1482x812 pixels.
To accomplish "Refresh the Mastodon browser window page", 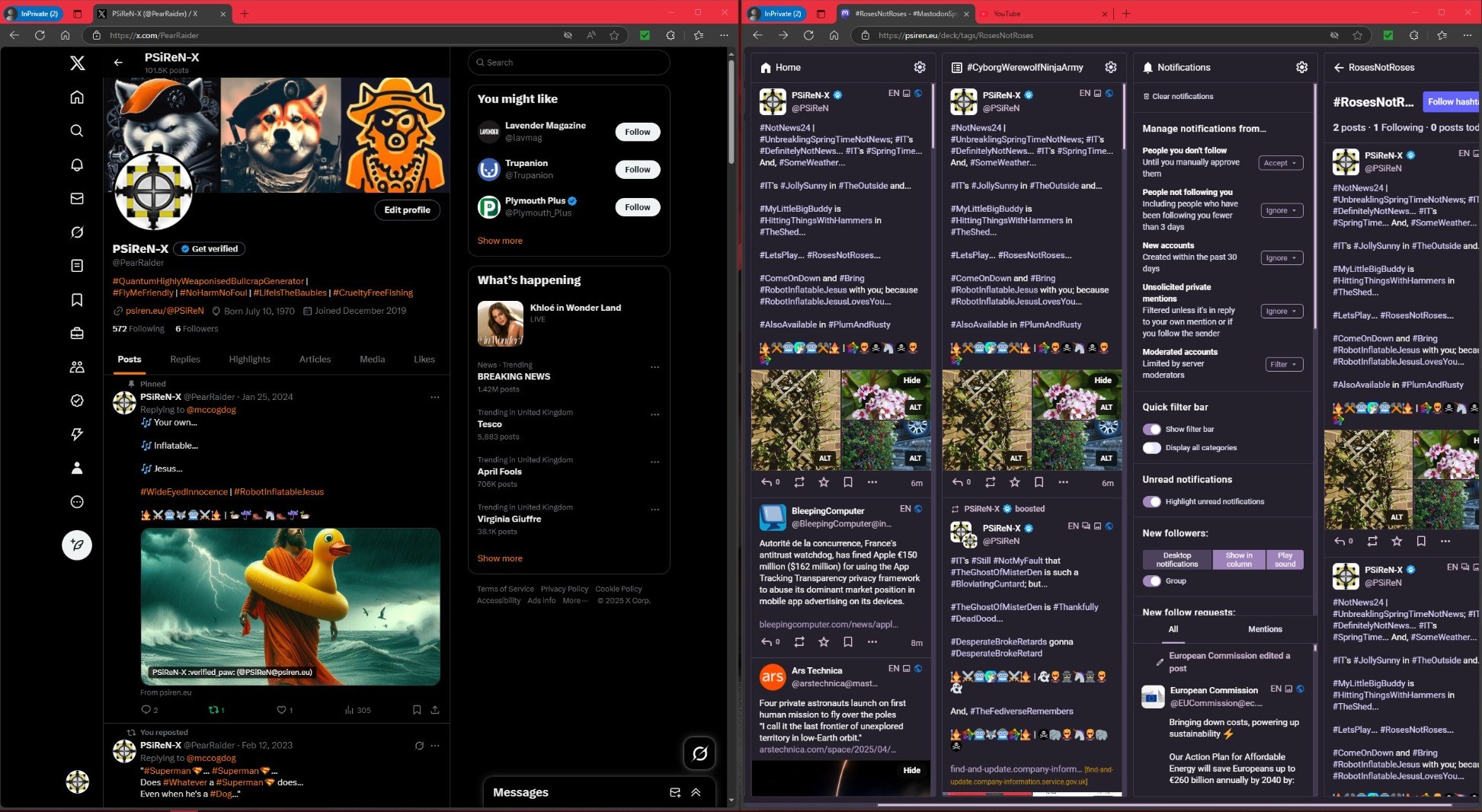I will (808, 35).
